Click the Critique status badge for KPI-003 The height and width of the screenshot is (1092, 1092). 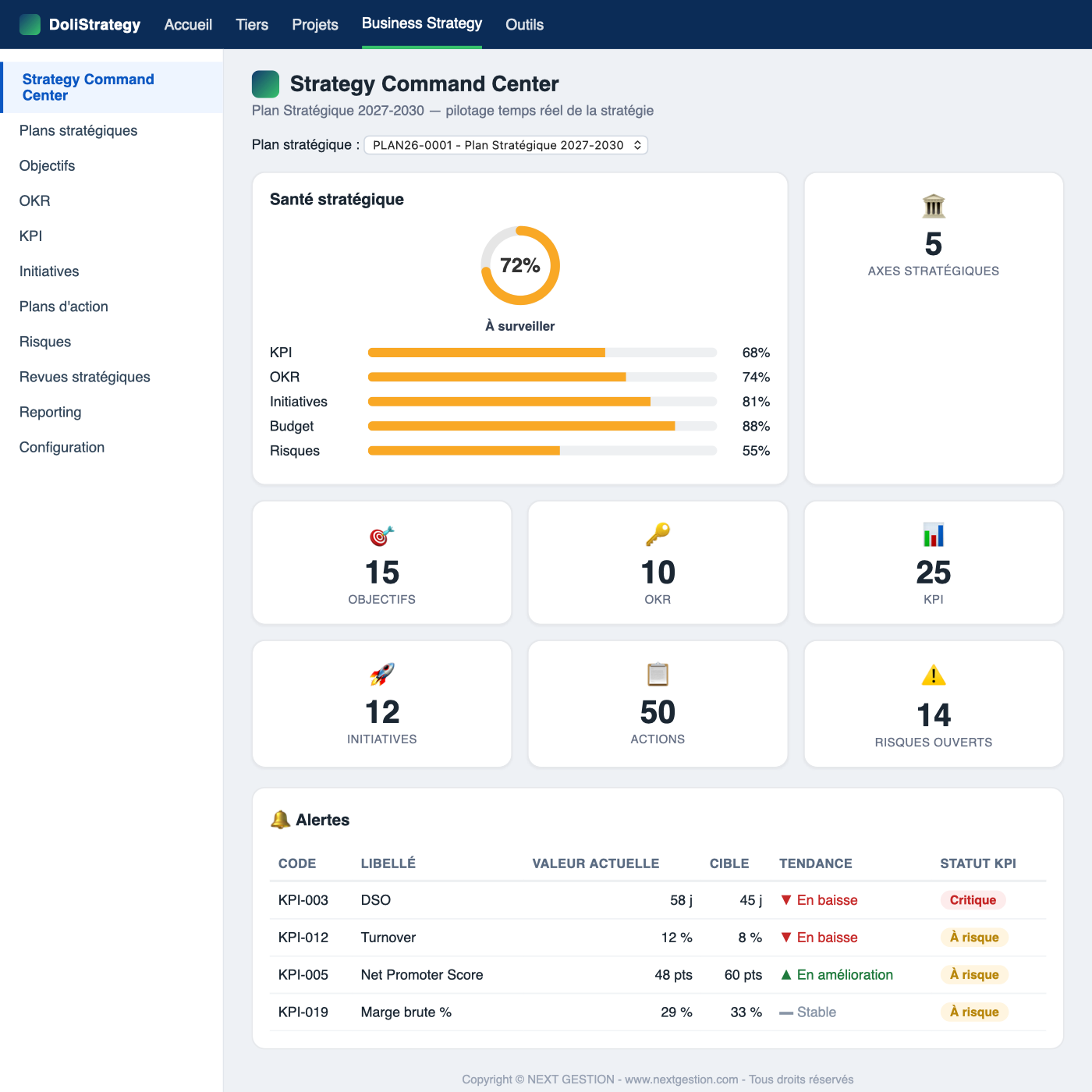click(x=973, y=900)
